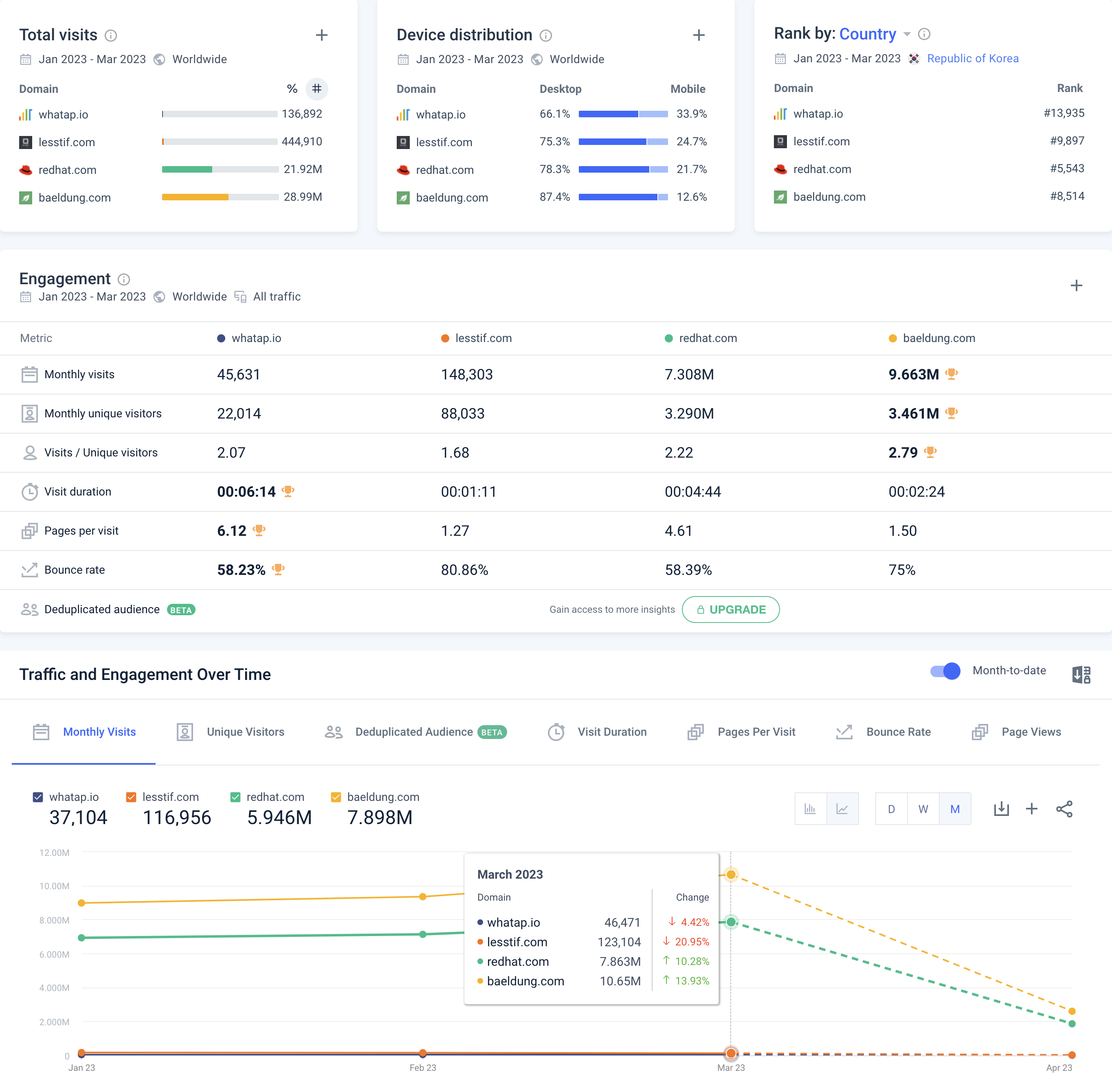Uncheck redhat.com in chart legend
This screenshot has height=1092, width=1112.
tap(235, 797)
